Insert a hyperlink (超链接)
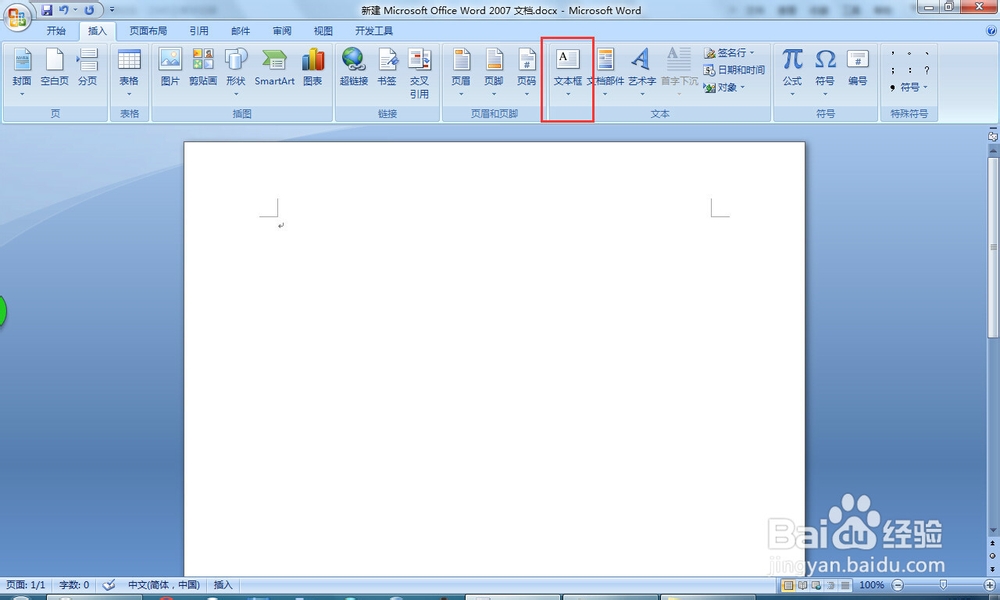Image resolution: width=1000 pixels, height=600 pixels. click(353, 68)
